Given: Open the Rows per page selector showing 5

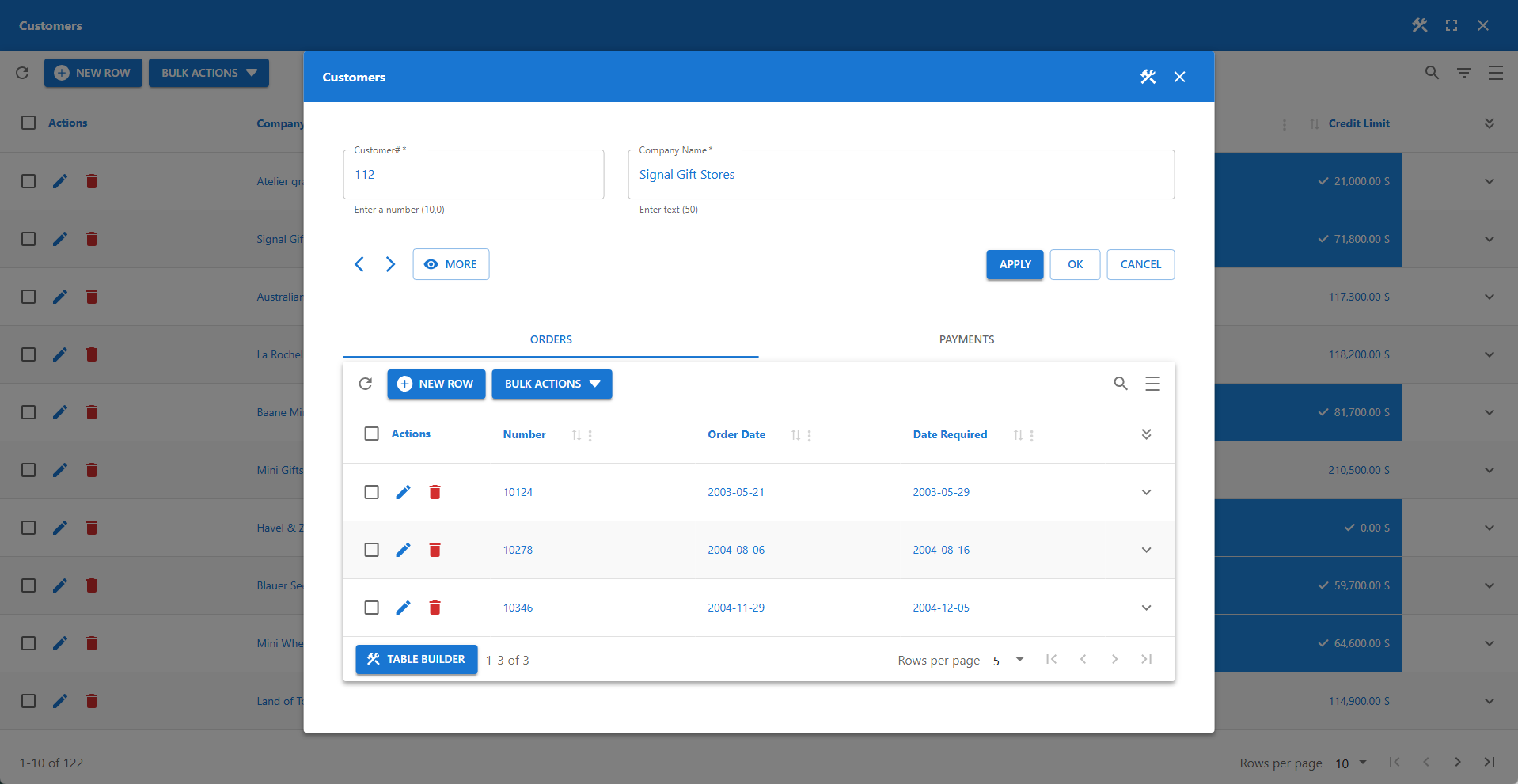Looking at the screenshot, I should (1007, 660).
